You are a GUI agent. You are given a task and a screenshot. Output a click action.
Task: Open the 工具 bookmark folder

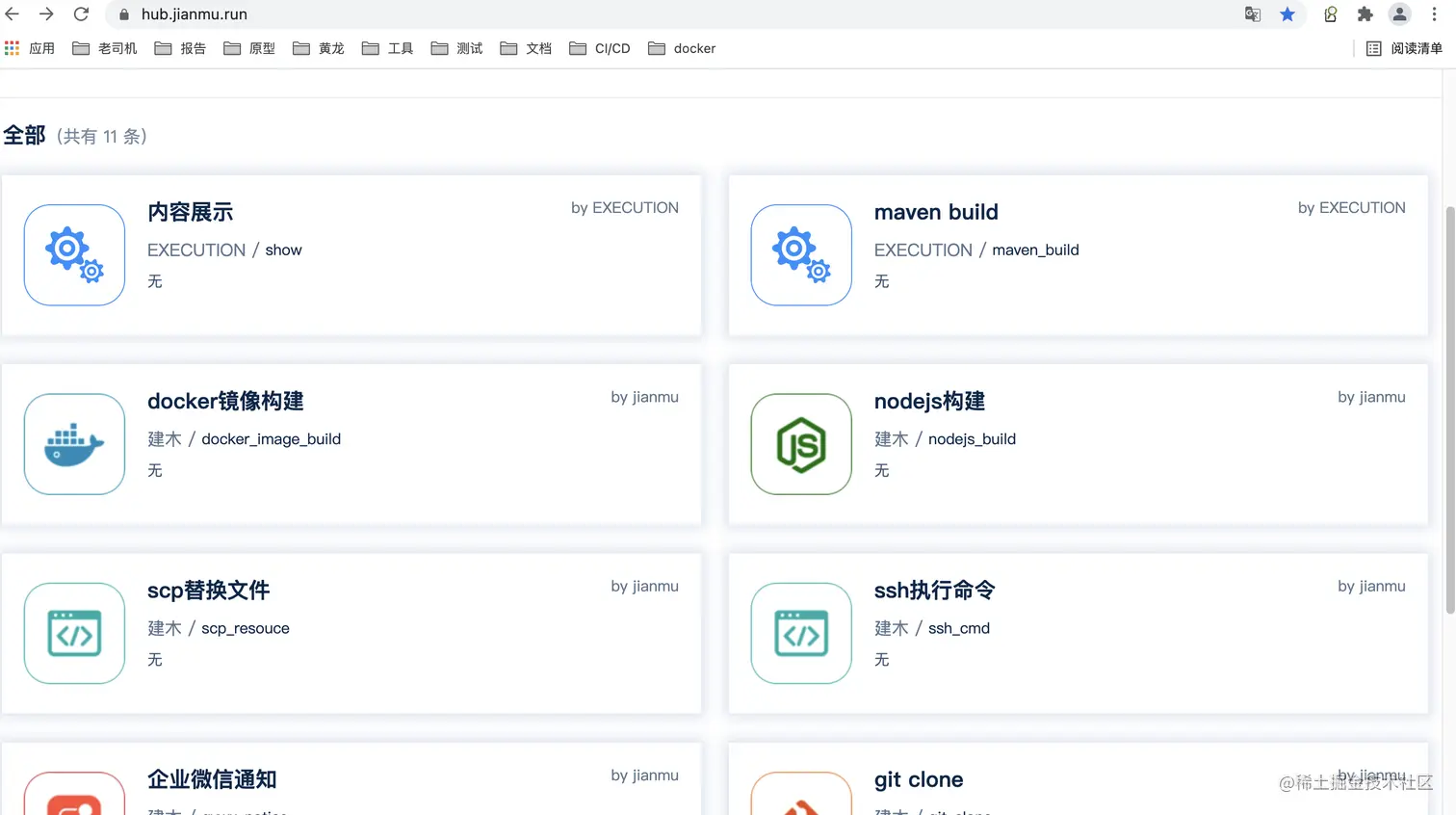388,48
